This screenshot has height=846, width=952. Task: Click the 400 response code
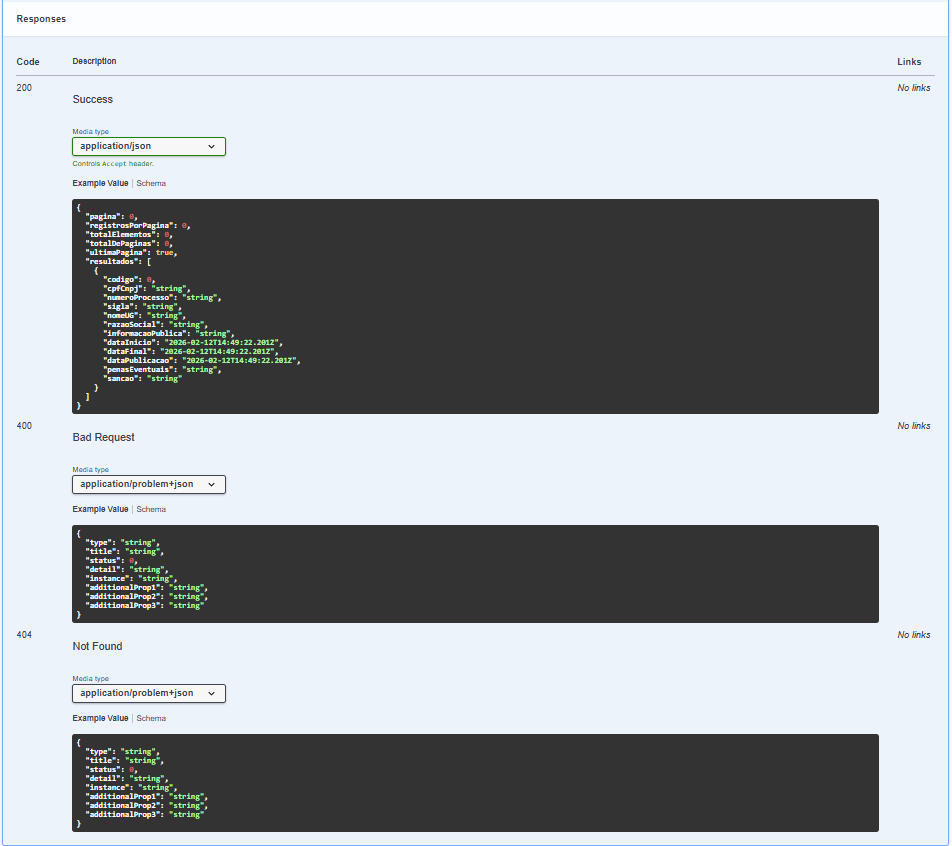click(24, 426)
